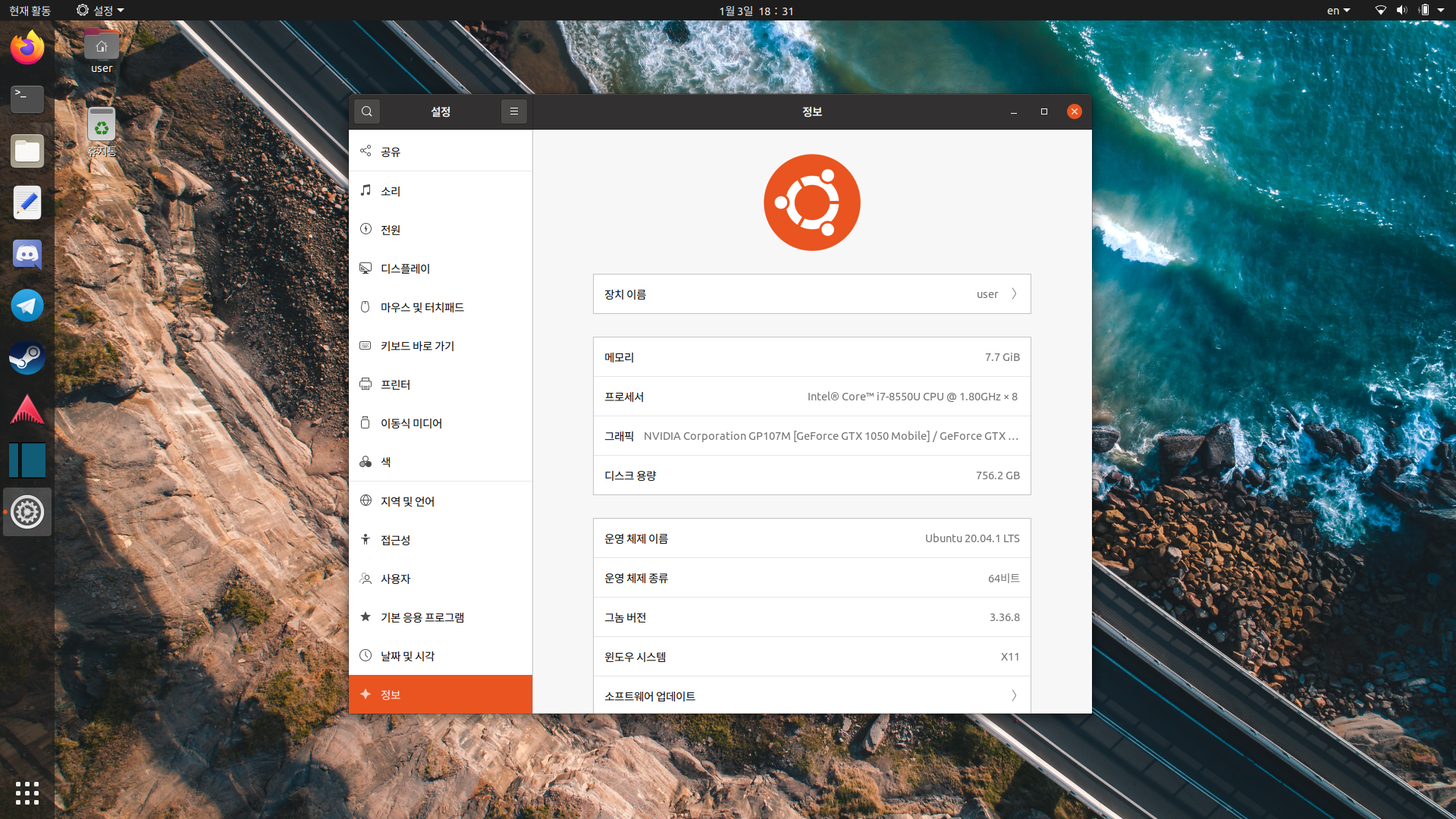
Task: Click the search icon in Settings header
Action: click(x=367, y=111)
